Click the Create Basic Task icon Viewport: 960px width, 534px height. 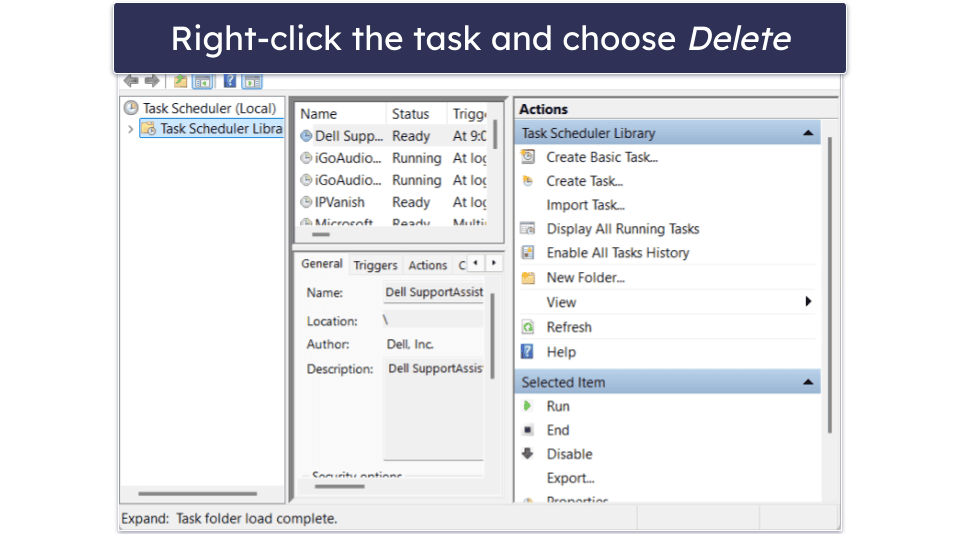click(528, 157)
